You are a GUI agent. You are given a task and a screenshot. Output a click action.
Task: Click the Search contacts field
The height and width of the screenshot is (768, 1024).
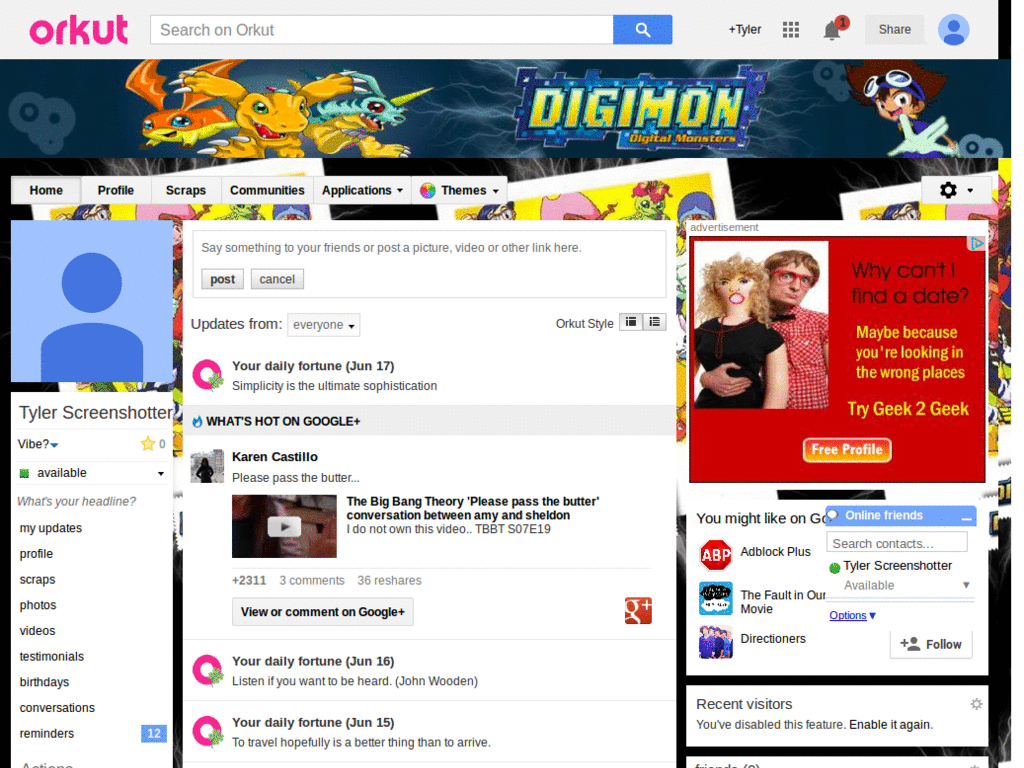pyautogui.click(x=897, y=543)
